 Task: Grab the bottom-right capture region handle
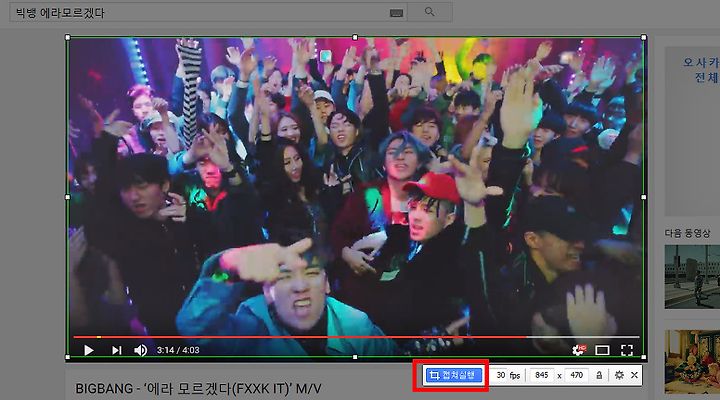(x=644, y=357)
